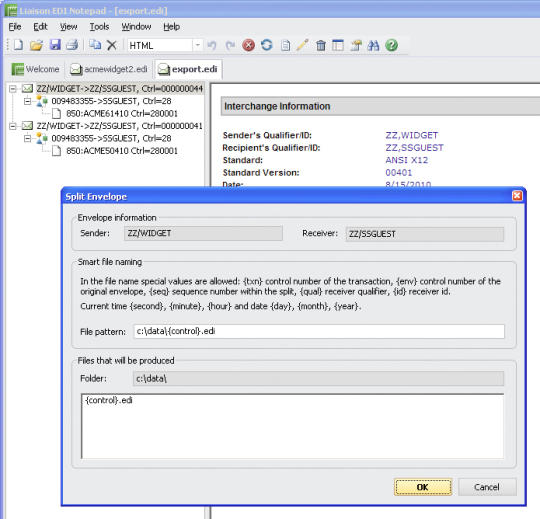Click the black X delete icon
The image size is (540, 519).
coord(112,45)
